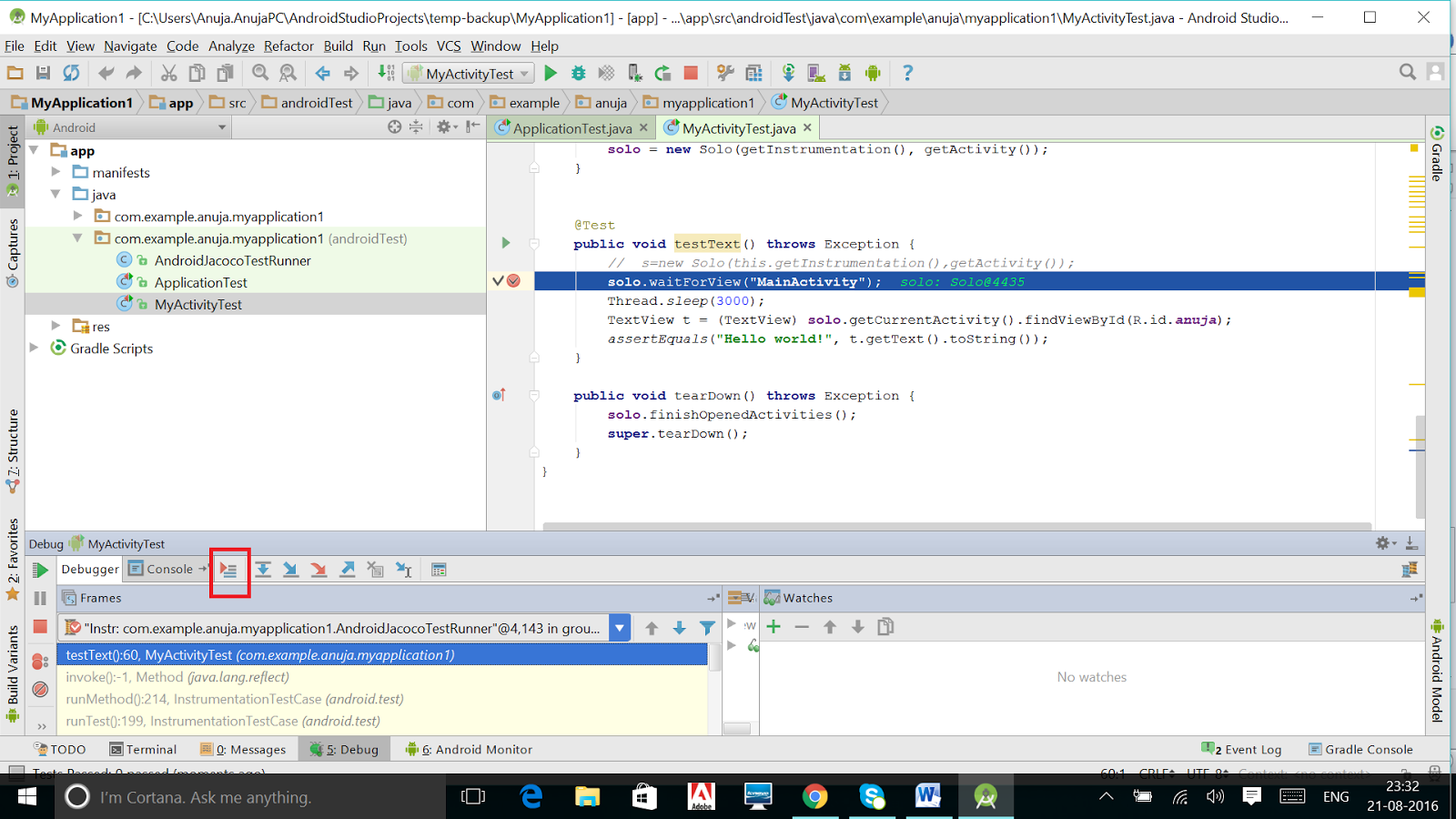The height and width of the screenshot is (819, 1456).
Task: Toggle the frames filter funnel icon
Action: 707,628
